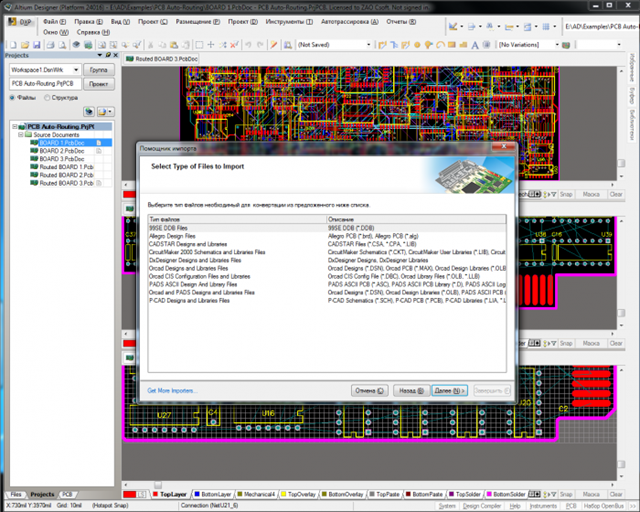Place a component with the chip icon
Image resolution: width=640 pixels, height=512 pixels.
(x=486, y=45)
